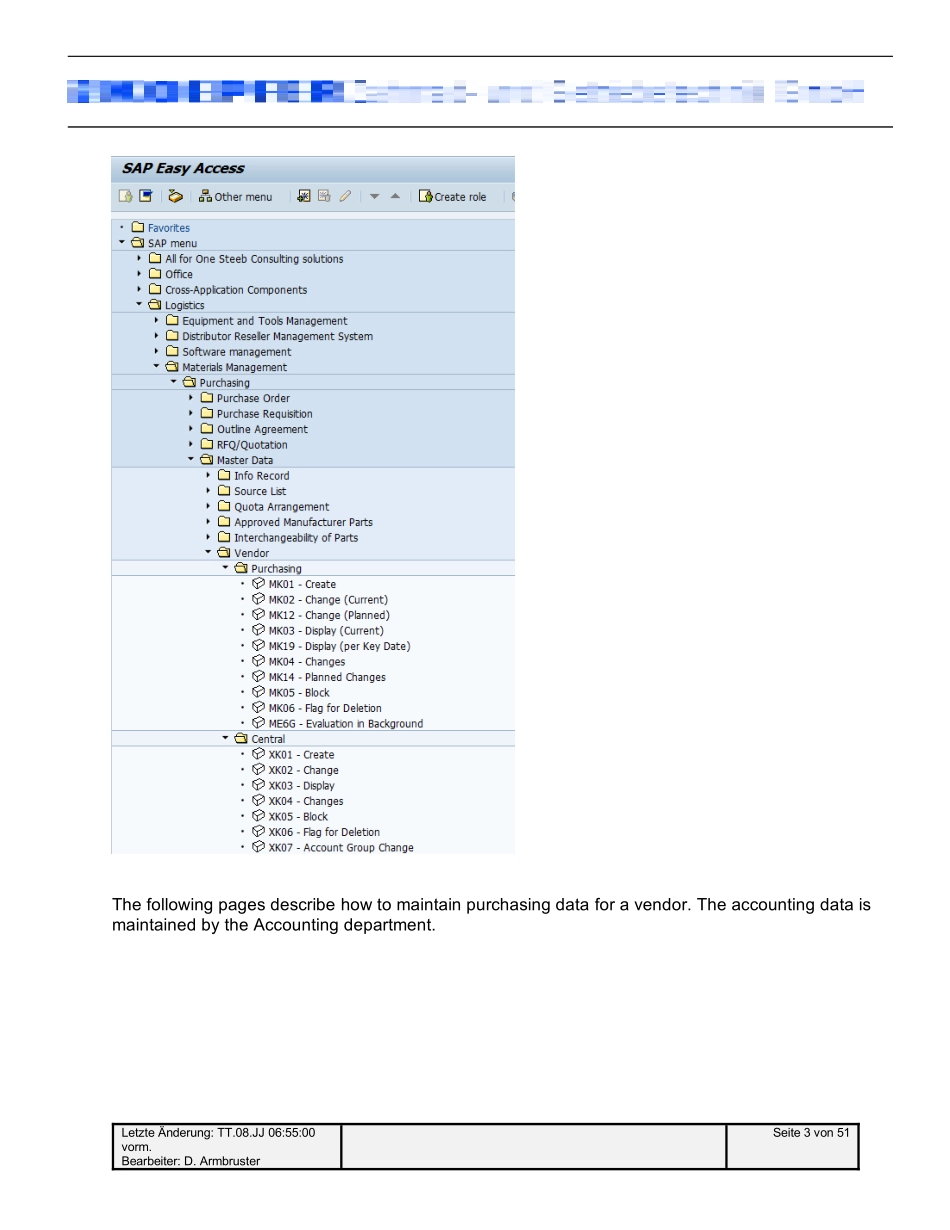This screenshot has width=950, height=1230.
Task: Collapse the Master Data node
Action: click(192, 459)
